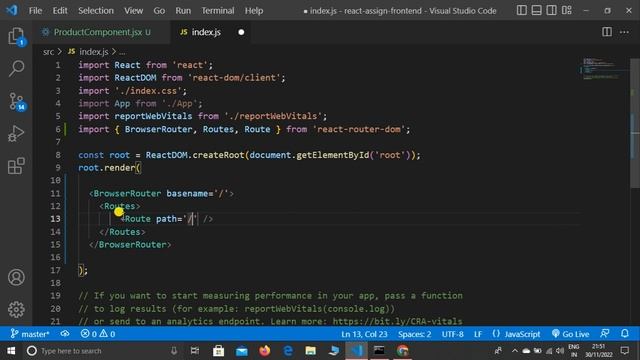Image resolution: width=640 pixels, height=360 pixels.
Task: Open the Manage gear icon
Action: 16,309
